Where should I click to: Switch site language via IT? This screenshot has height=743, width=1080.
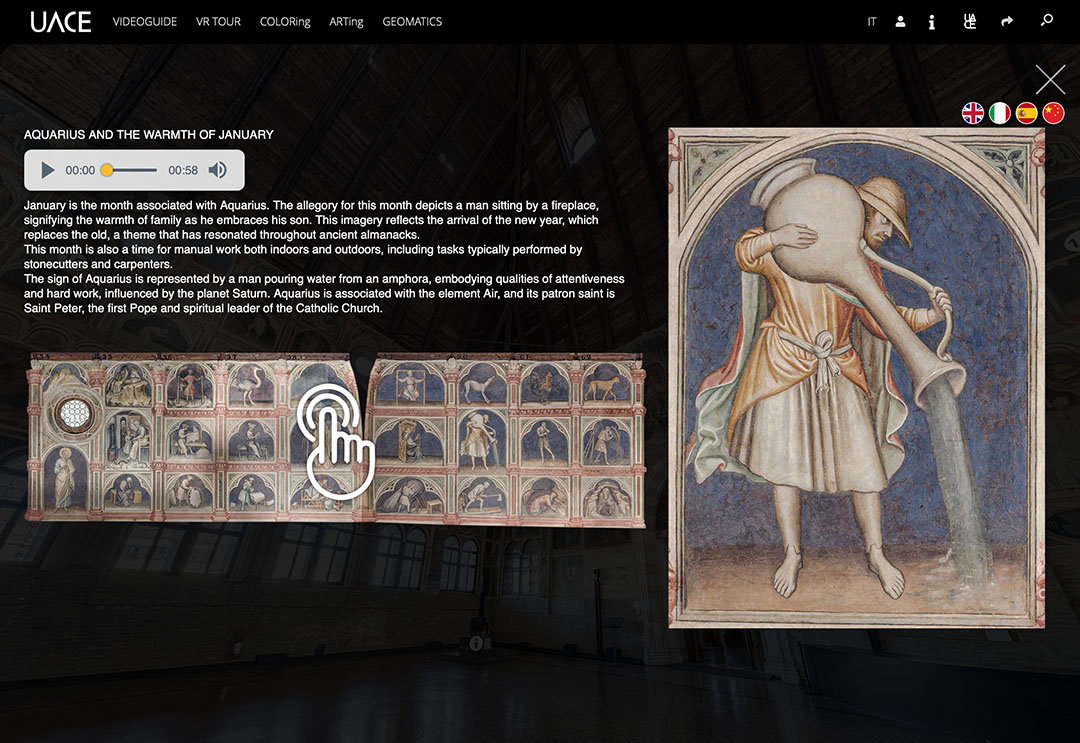(872, 21)
